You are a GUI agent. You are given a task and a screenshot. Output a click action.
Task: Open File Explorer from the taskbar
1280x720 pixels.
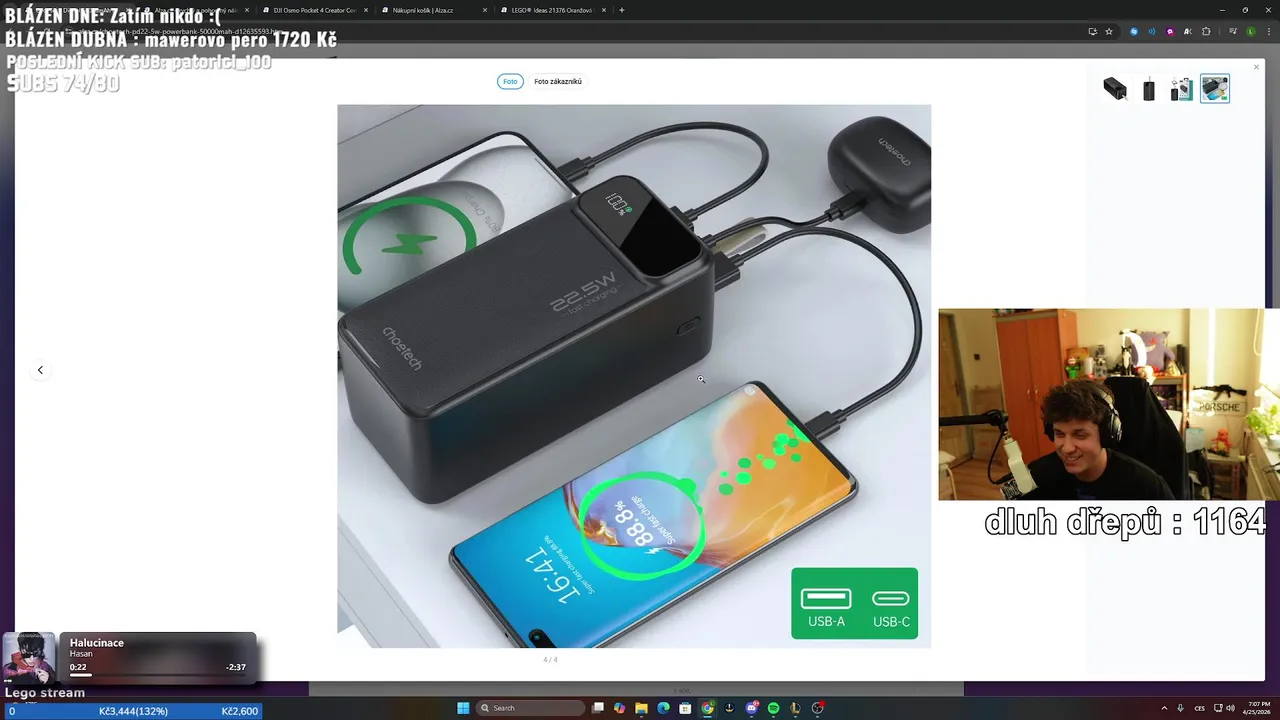click(x=641, y=708)
